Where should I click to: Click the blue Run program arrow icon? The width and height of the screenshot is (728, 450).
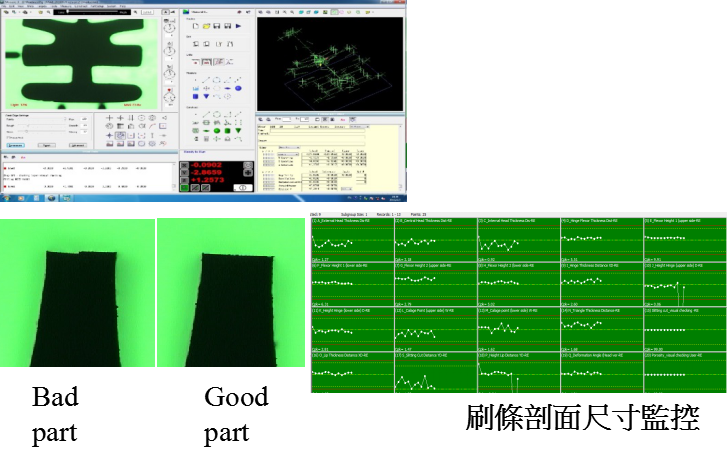238,26
